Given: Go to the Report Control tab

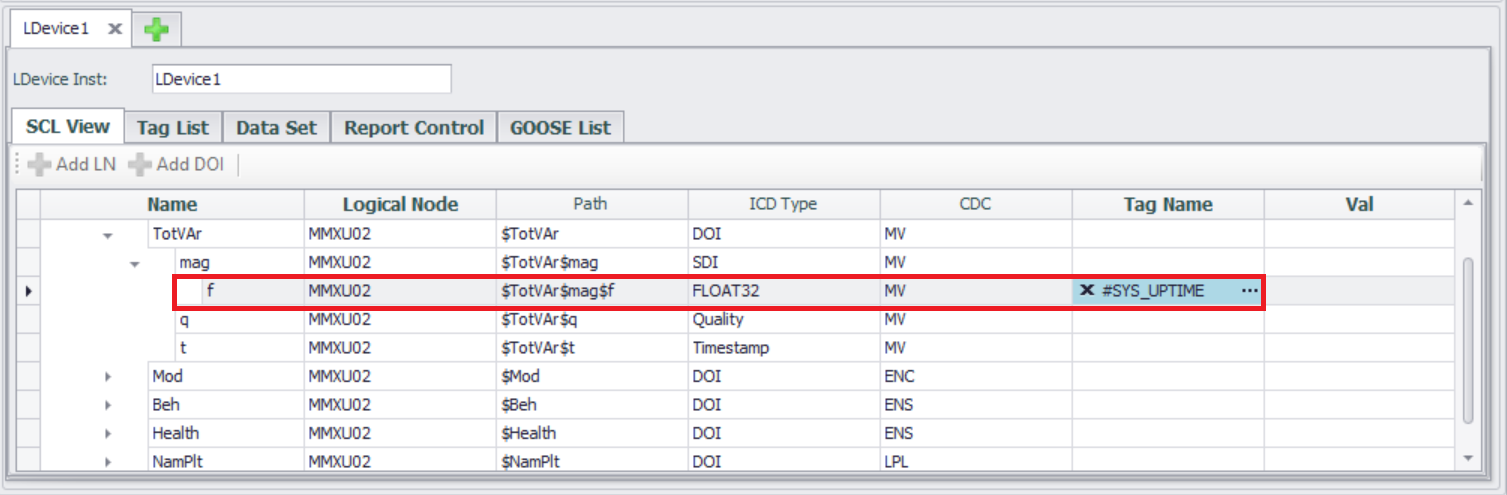Looking at the screenshot, I should click(x=413, y=127).
